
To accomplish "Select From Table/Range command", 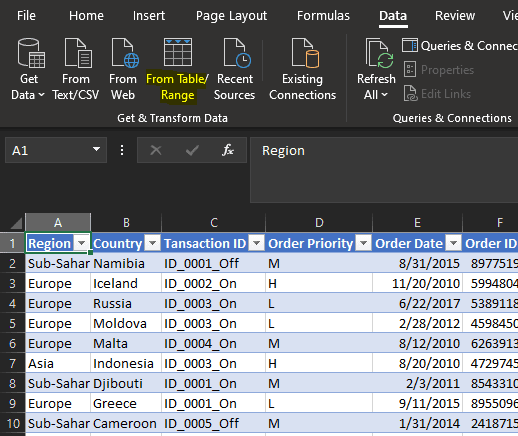I will tap(177, 69).
